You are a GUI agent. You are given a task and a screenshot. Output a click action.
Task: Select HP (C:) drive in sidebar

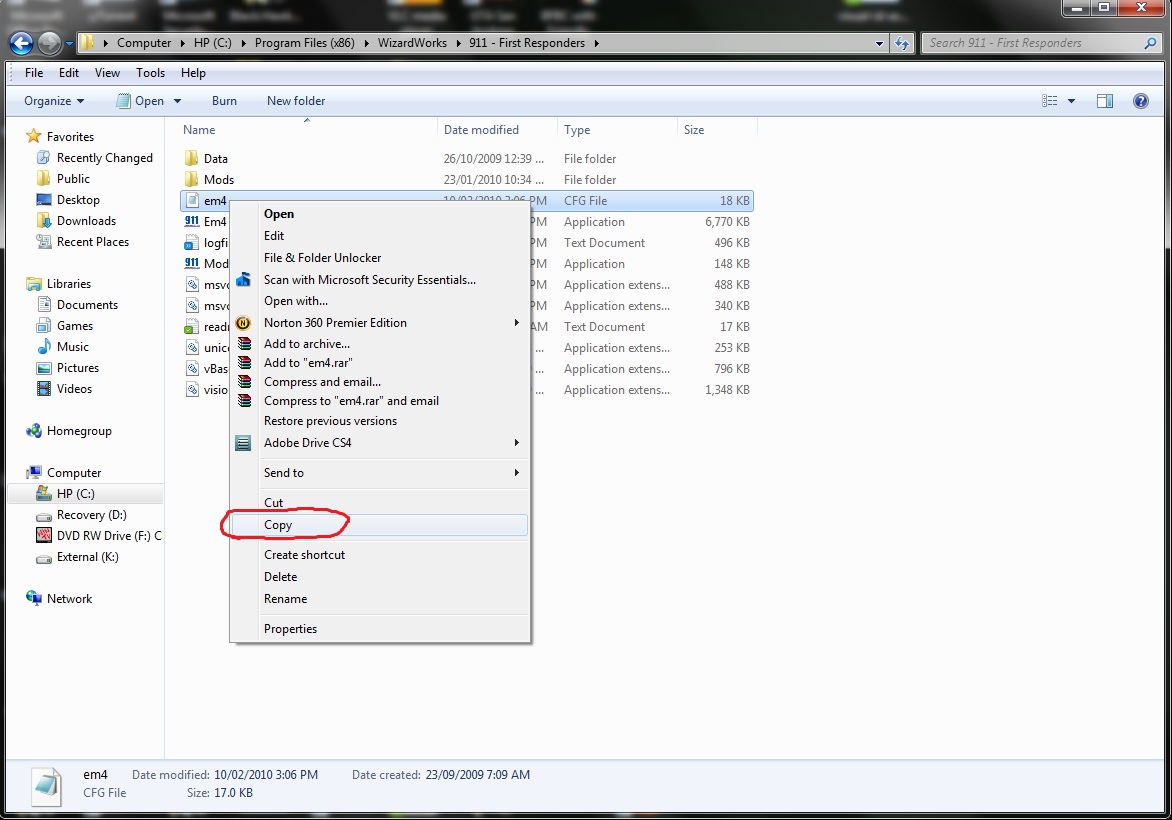click(x=75, y=494)
